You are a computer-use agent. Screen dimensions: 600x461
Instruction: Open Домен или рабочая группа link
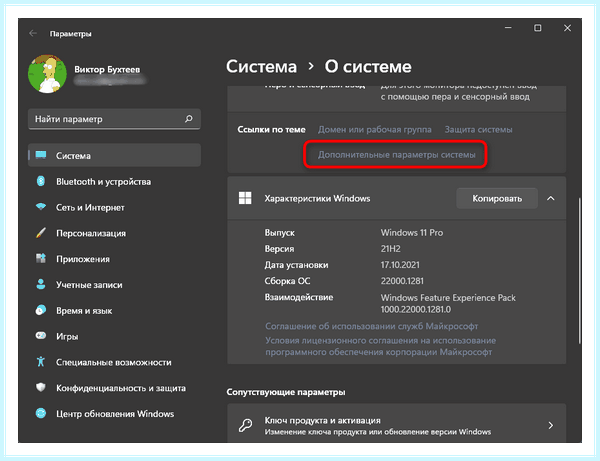[x=375, y=130]
